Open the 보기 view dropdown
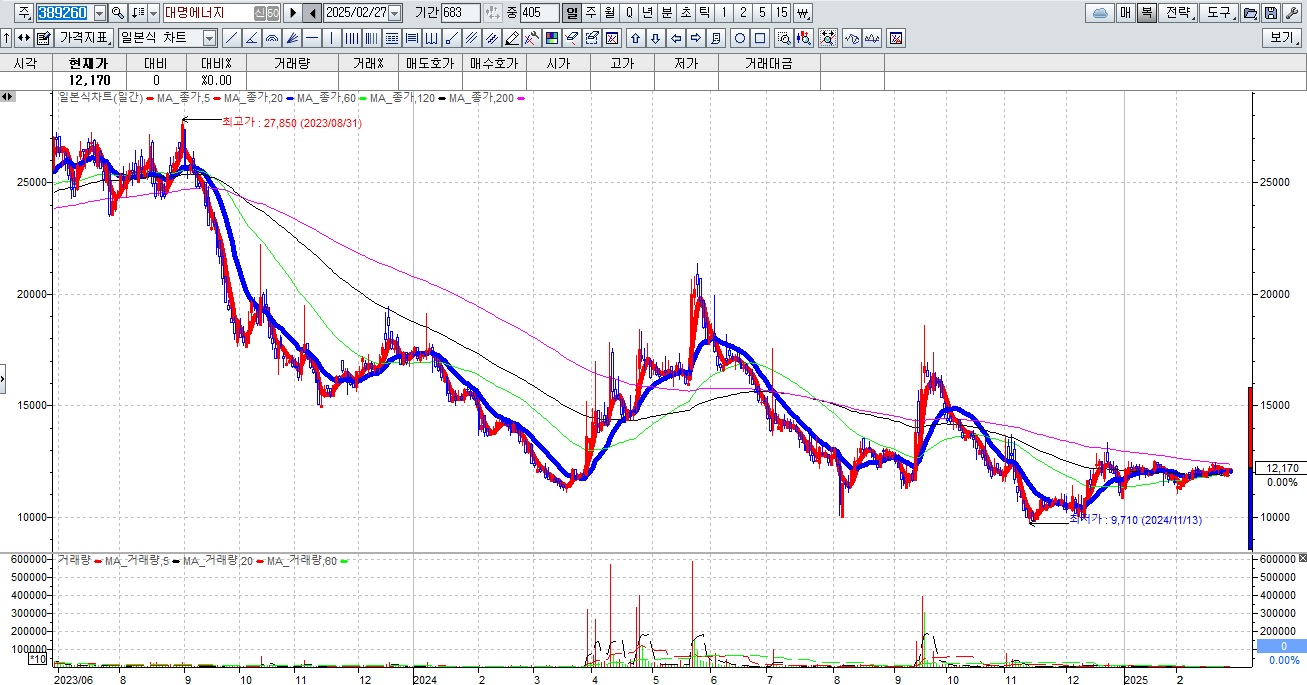The image size is (1307, 685). click(1282, 38)
